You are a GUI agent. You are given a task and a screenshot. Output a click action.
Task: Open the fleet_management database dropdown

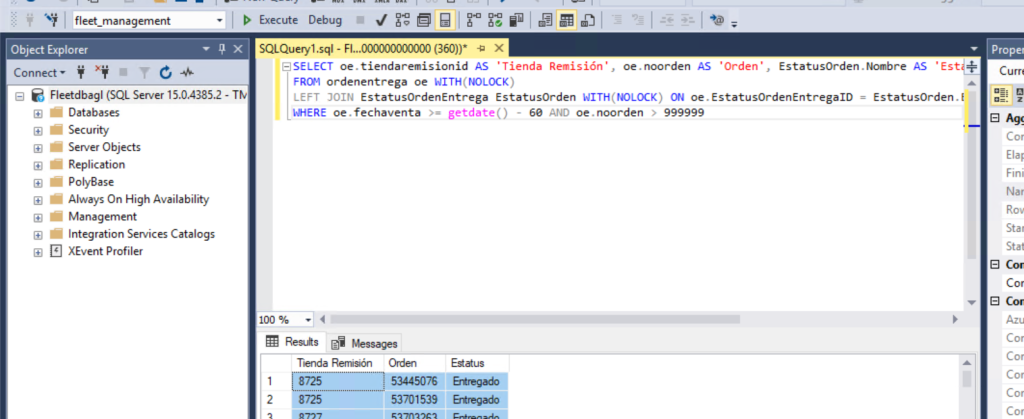point(219,21)
